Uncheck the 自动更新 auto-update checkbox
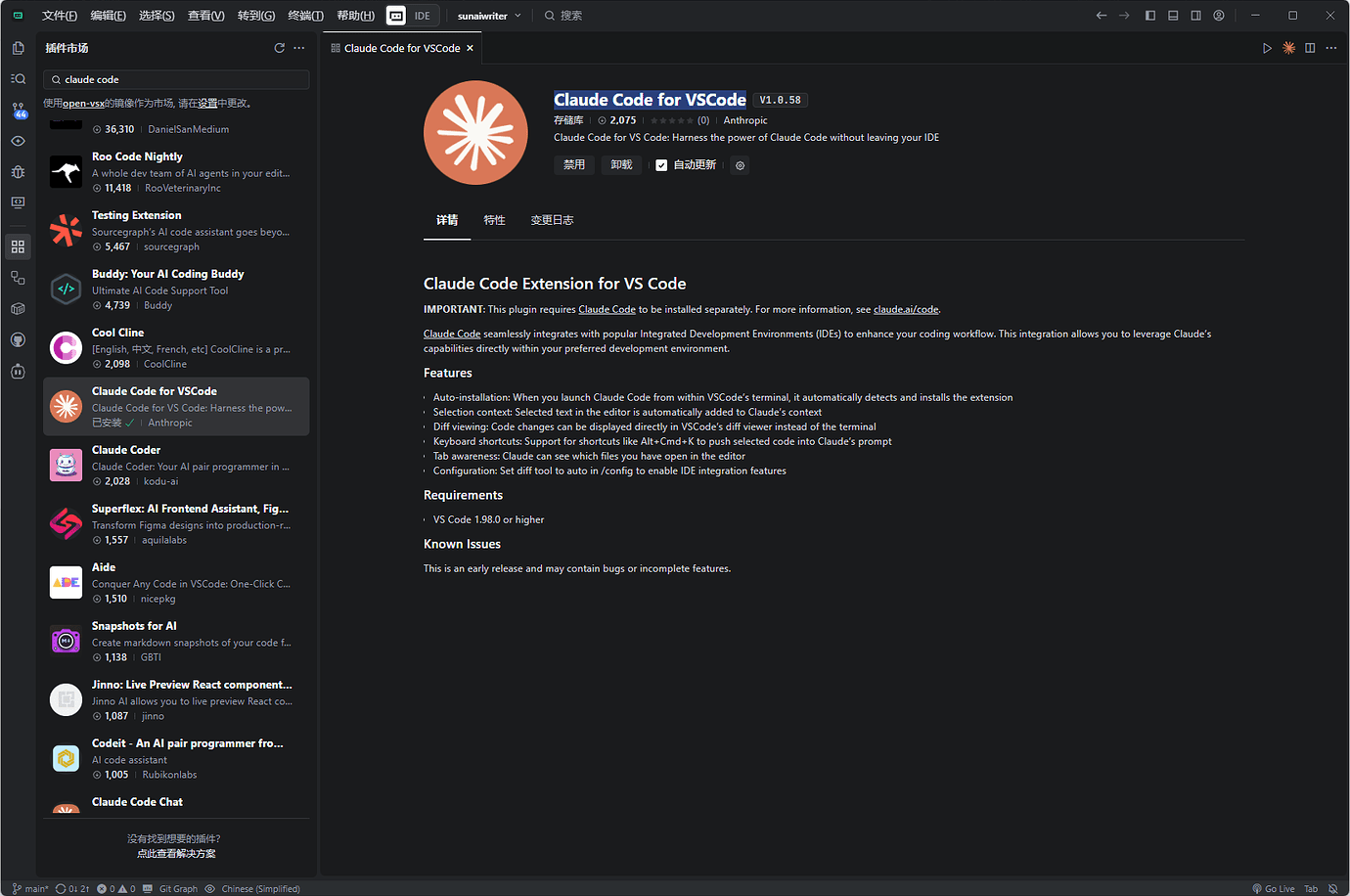The image size is (1350, 896). (661, 165)
